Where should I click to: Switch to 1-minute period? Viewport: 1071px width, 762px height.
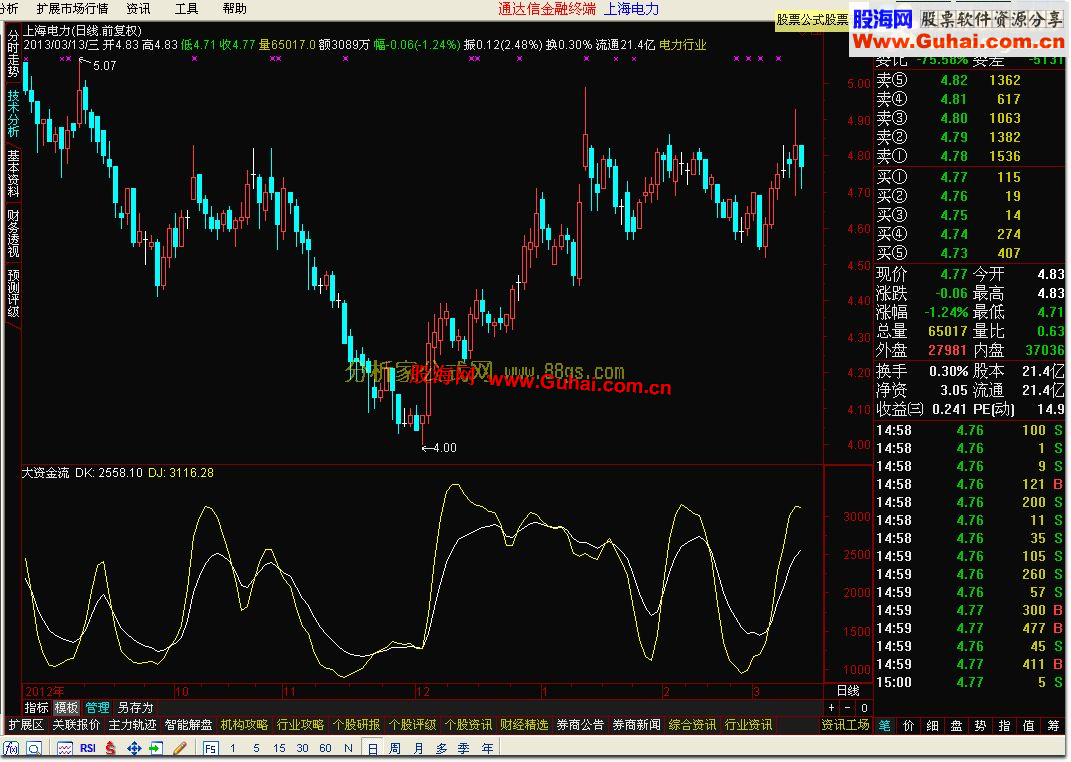233,748
